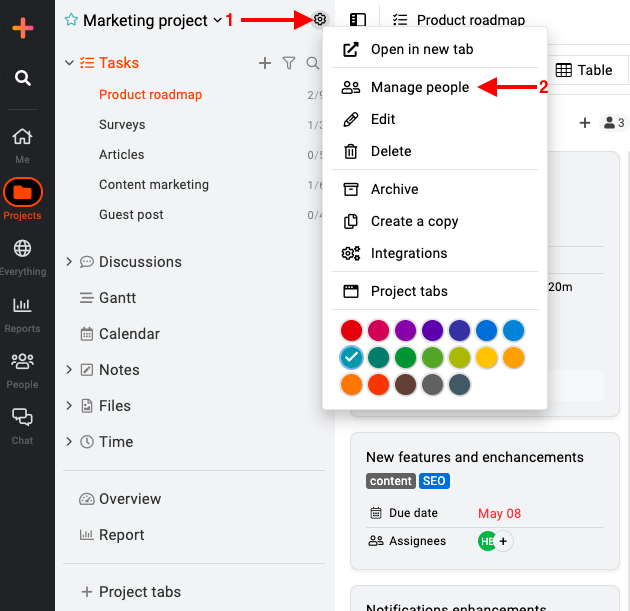
Task: Open the Everything globe section
Action: 22,257
